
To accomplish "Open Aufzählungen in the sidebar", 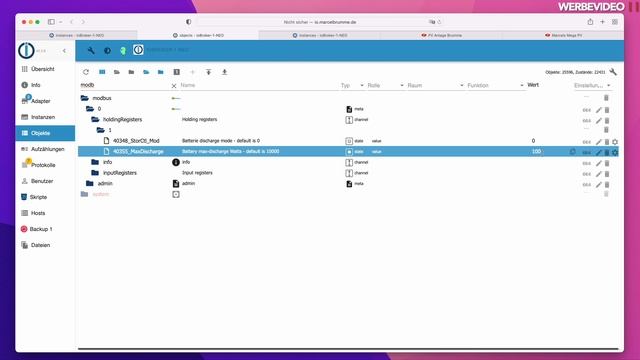I will click(x=45, y=149).
